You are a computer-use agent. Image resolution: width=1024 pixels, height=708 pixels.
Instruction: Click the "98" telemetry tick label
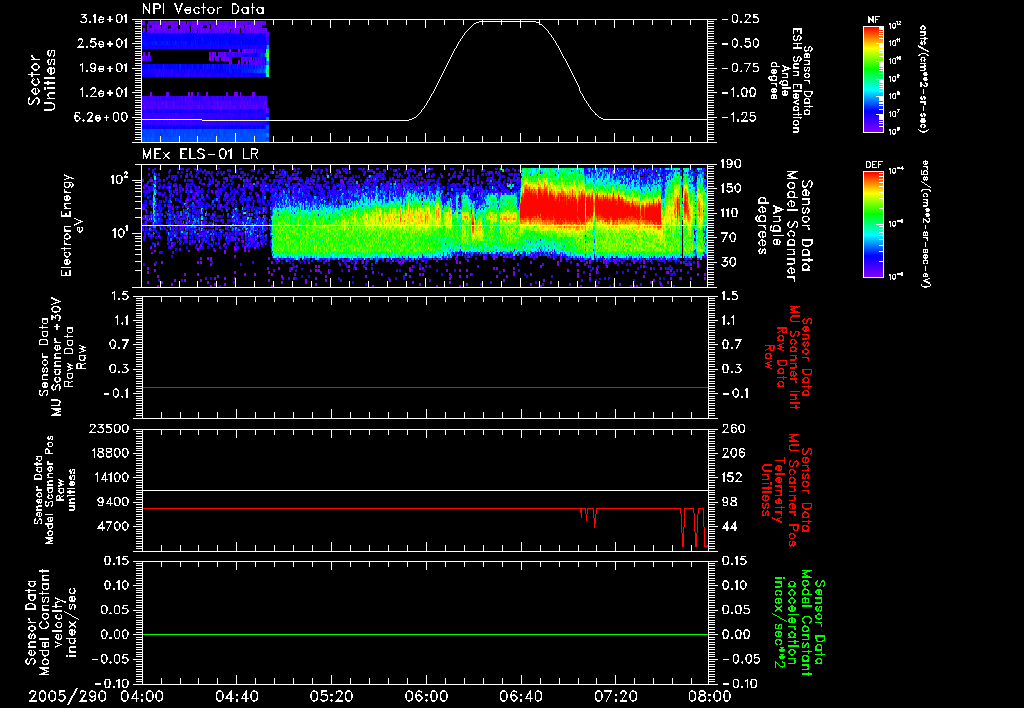click(x=728, y=502)
